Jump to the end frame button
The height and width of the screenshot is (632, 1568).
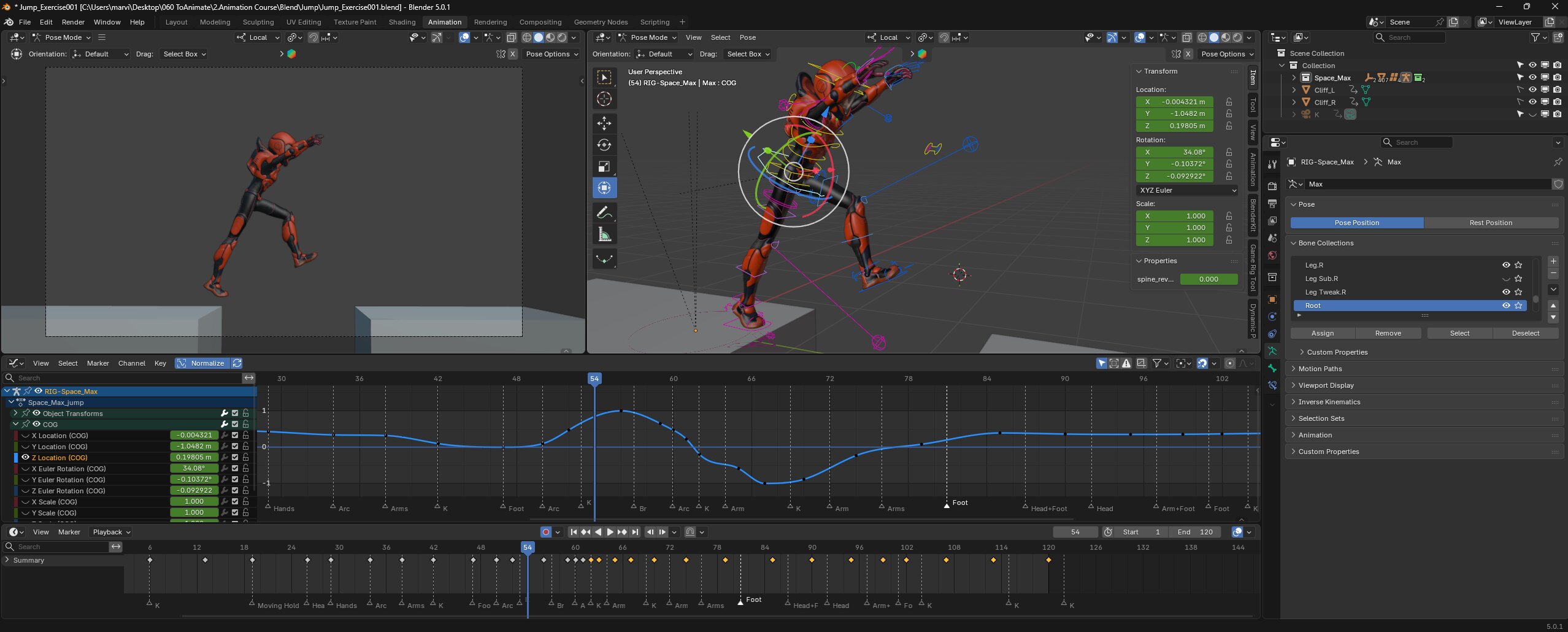tap(635, 532)
